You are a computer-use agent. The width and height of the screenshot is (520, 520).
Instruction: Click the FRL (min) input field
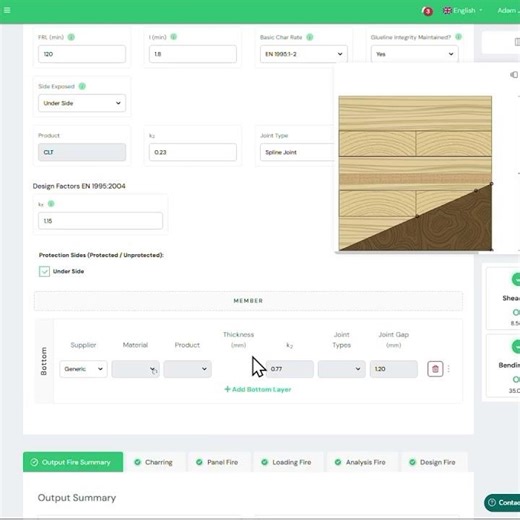click(82, 54)
